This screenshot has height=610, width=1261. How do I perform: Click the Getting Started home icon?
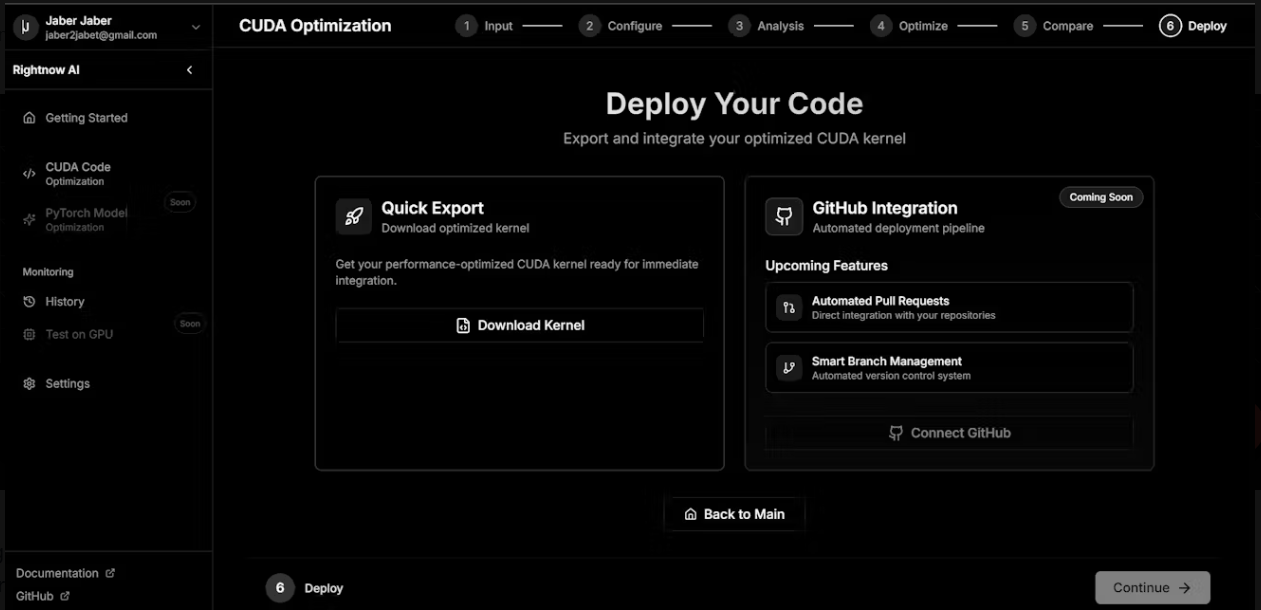tap(29, 118)
